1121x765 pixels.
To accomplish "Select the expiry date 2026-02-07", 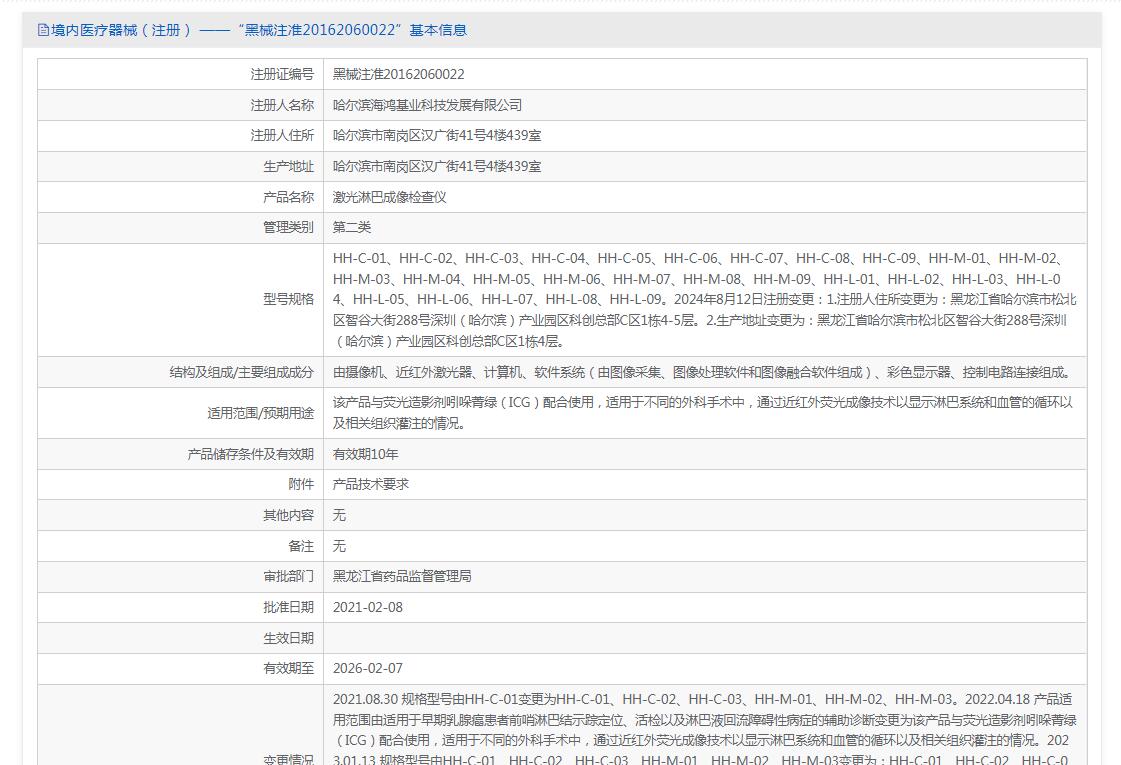I will (x=367, y=668).
